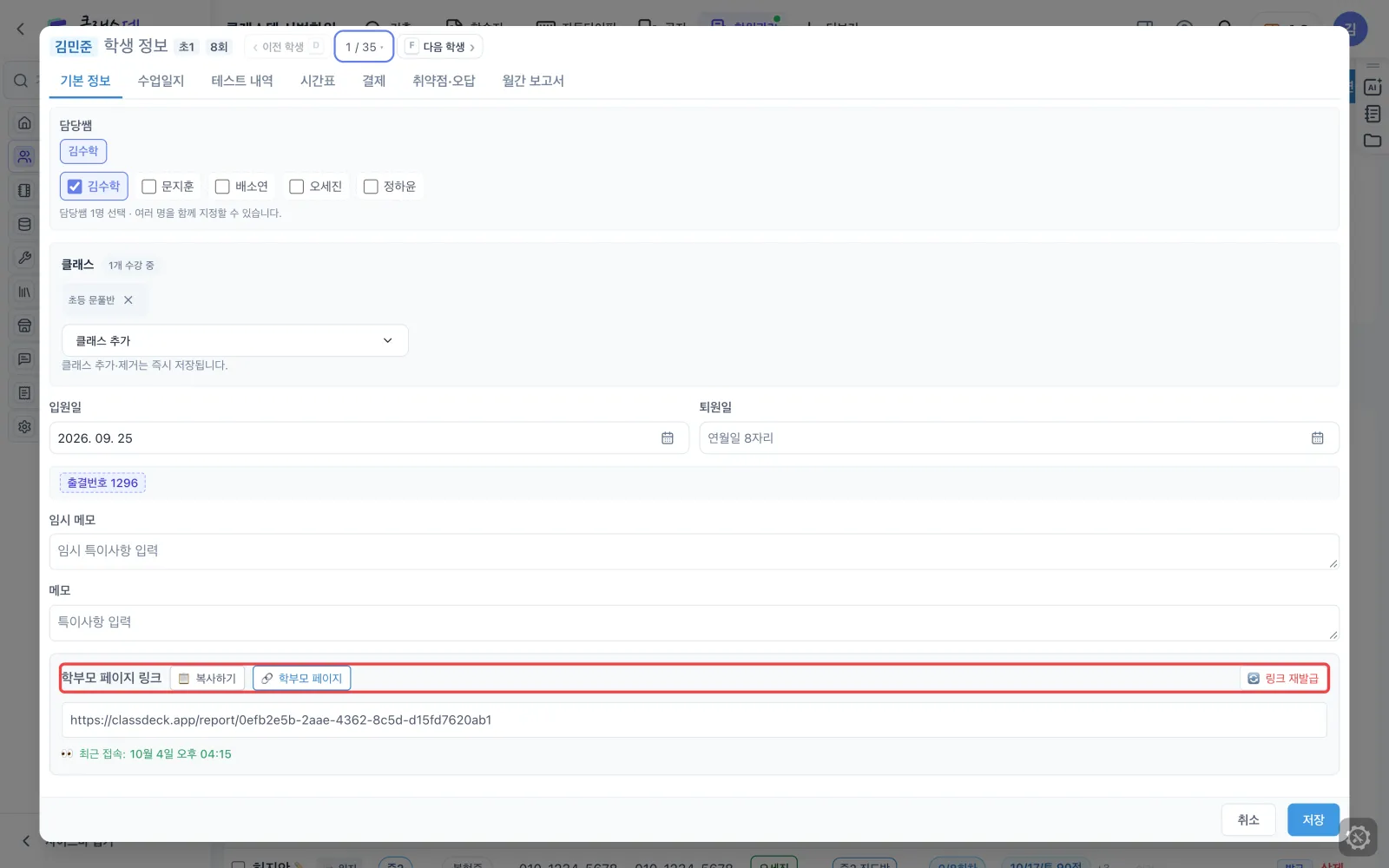Click the wrench tool icon in sidebar
This screenshot has height=868, width=1389.
[x=24, y=258]
